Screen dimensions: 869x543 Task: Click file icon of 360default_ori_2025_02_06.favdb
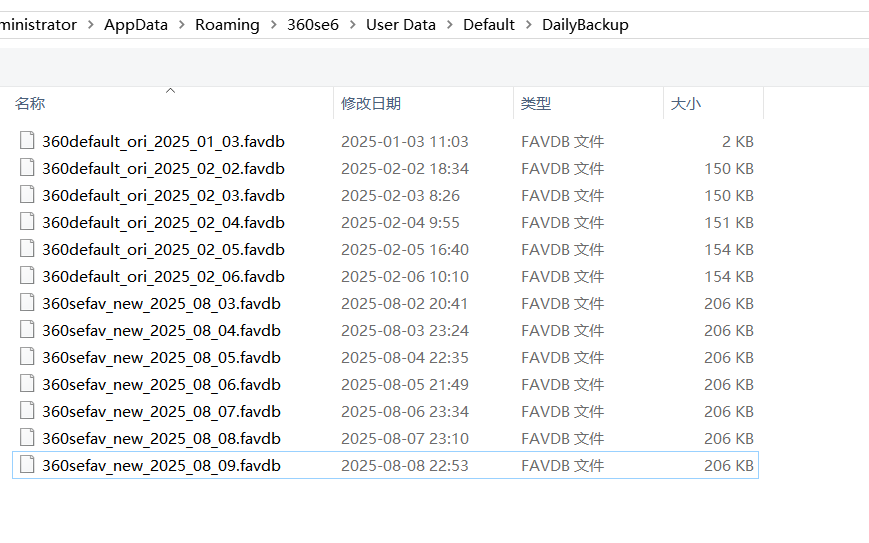pyautogui.click(x=27, y=277)
